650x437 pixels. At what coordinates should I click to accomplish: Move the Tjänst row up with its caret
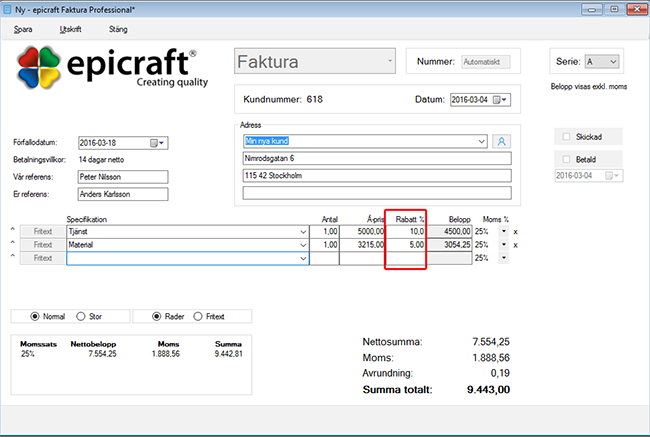point(12,229)
